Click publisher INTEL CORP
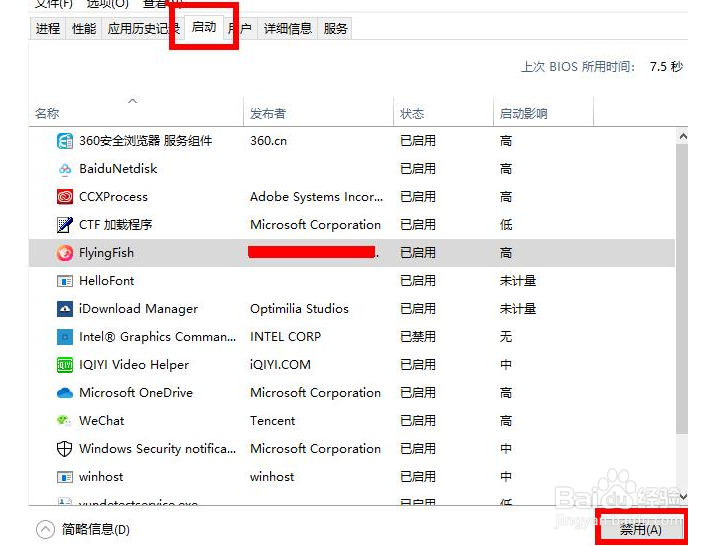 click(285, 337)
